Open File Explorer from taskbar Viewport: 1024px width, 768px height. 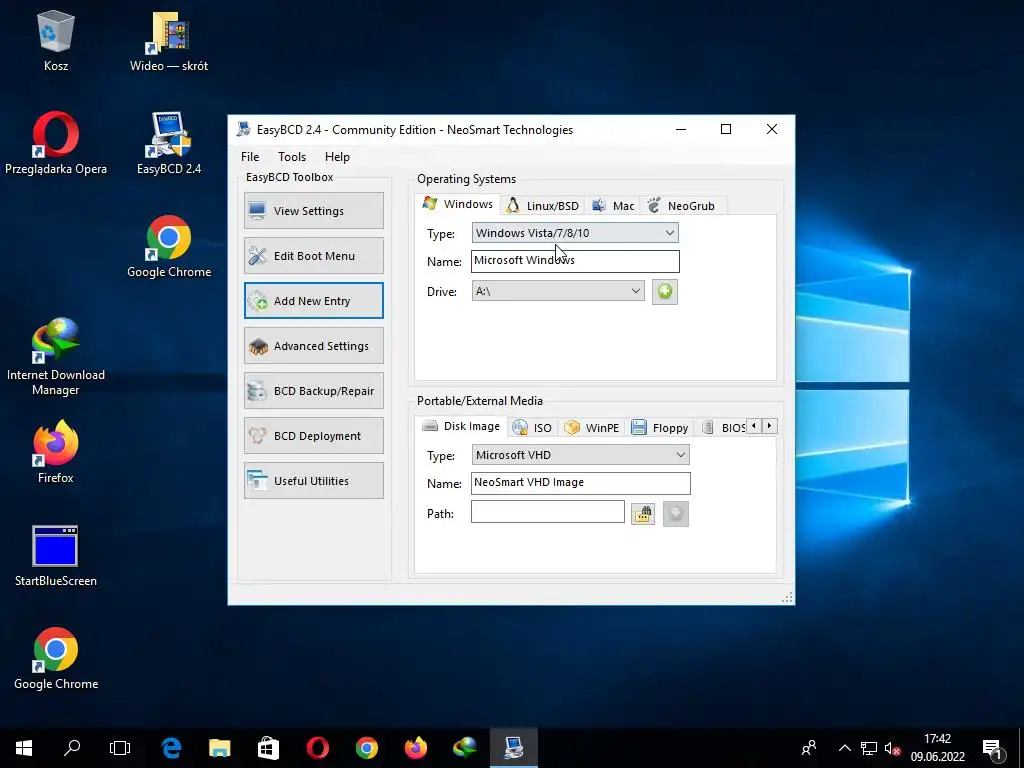219,748
